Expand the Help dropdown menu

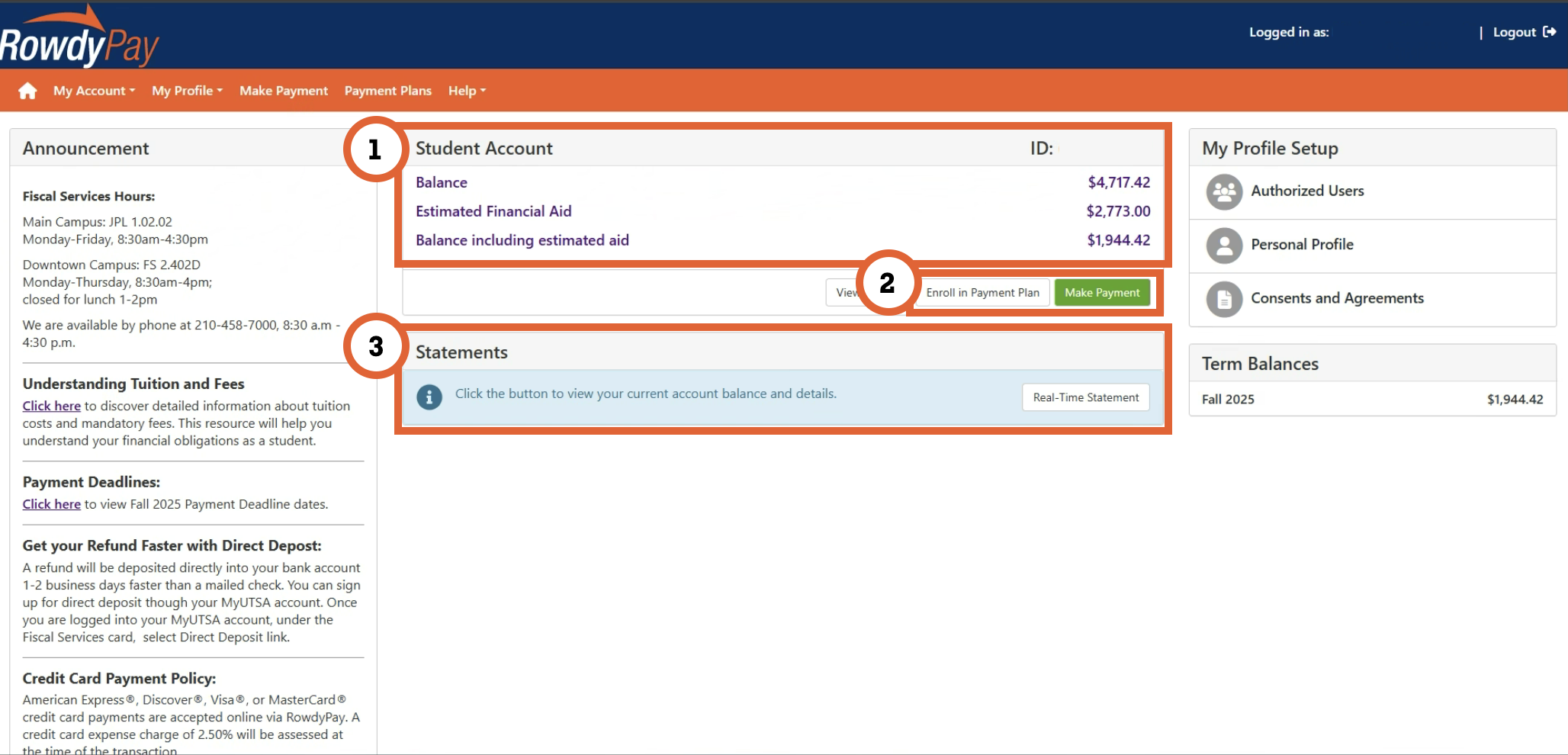[x=467, y=91]
